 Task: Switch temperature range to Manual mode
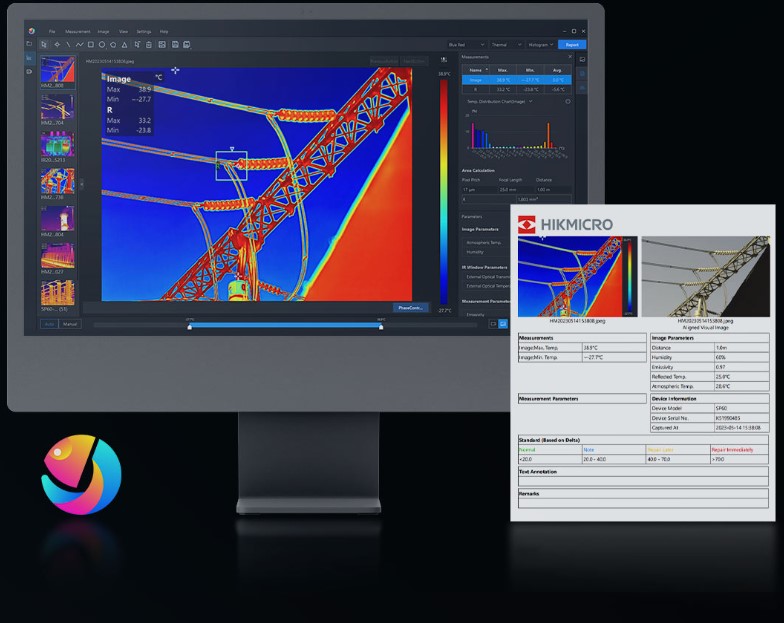pyautogui.click(x=70, y=324)
